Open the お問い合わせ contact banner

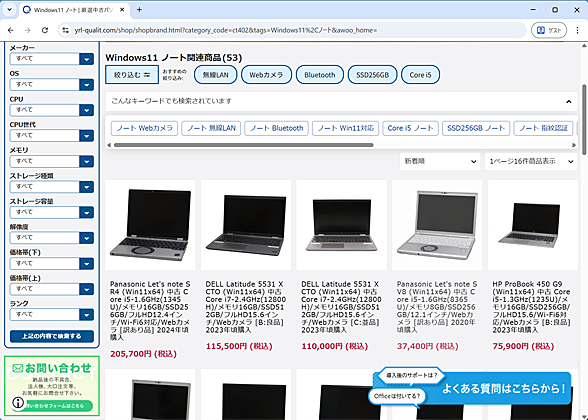click(x=52, y=386)
